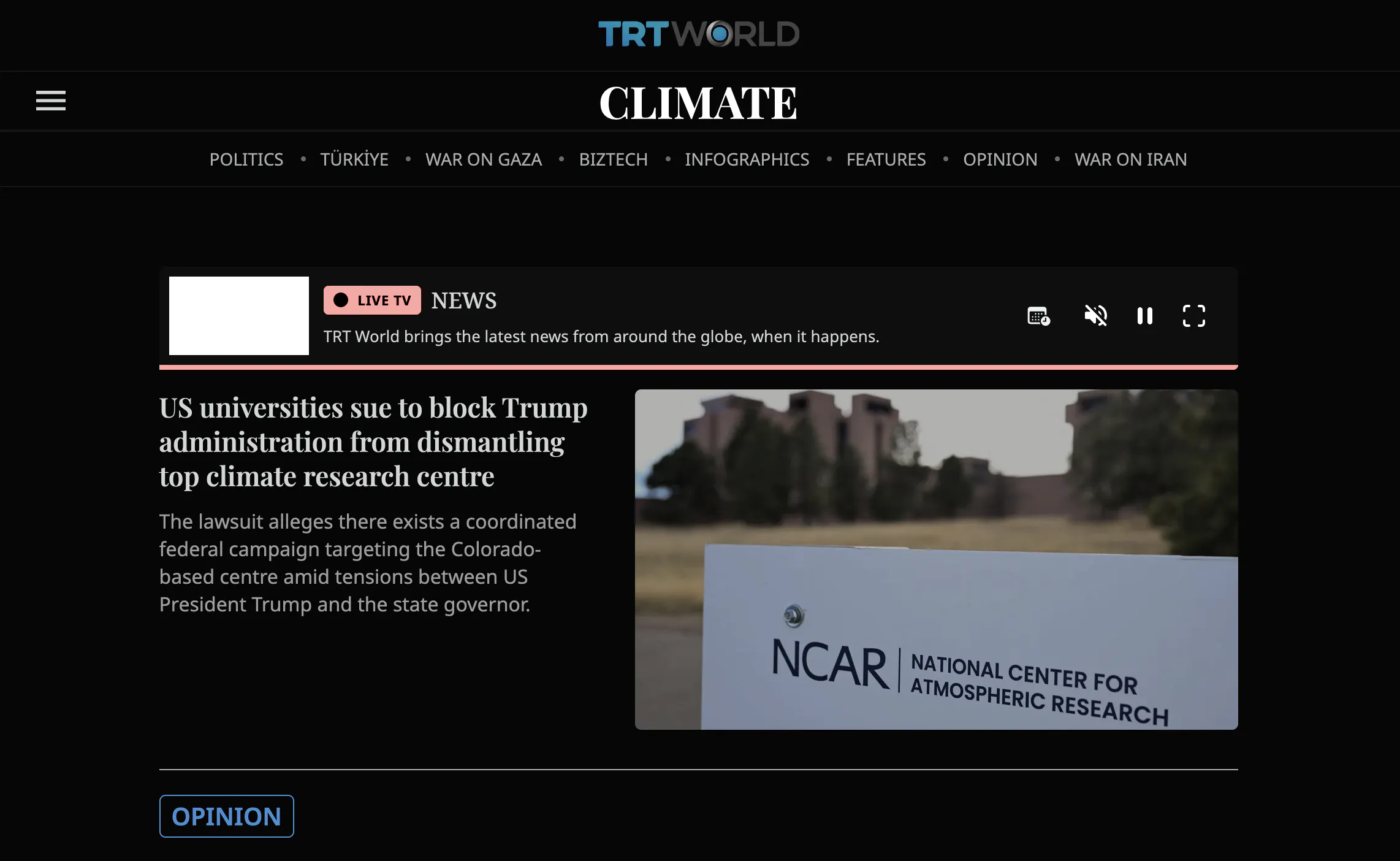
Task: Open the live TV video thumbnail
Action: click(x=239, y=316)
